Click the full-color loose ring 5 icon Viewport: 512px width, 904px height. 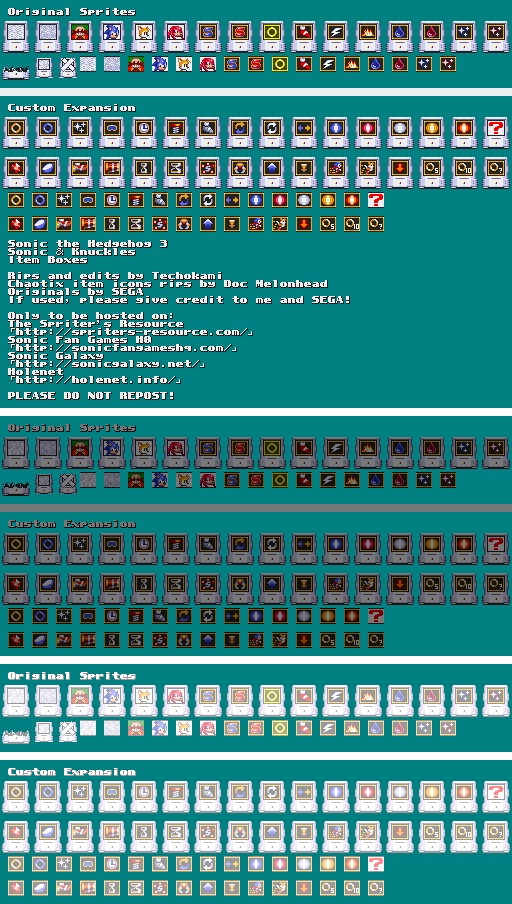pos(328,224)
